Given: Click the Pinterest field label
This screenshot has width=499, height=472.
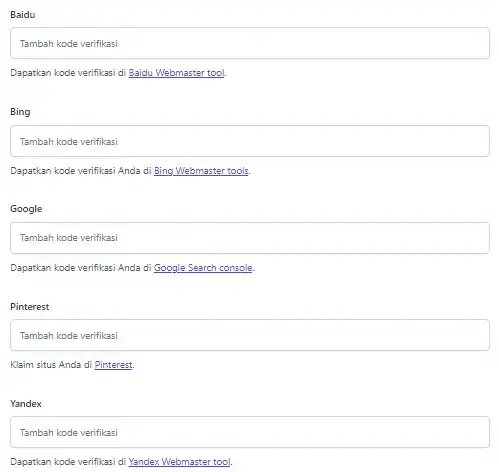Looking at the screenshot, I should [30, 307].
